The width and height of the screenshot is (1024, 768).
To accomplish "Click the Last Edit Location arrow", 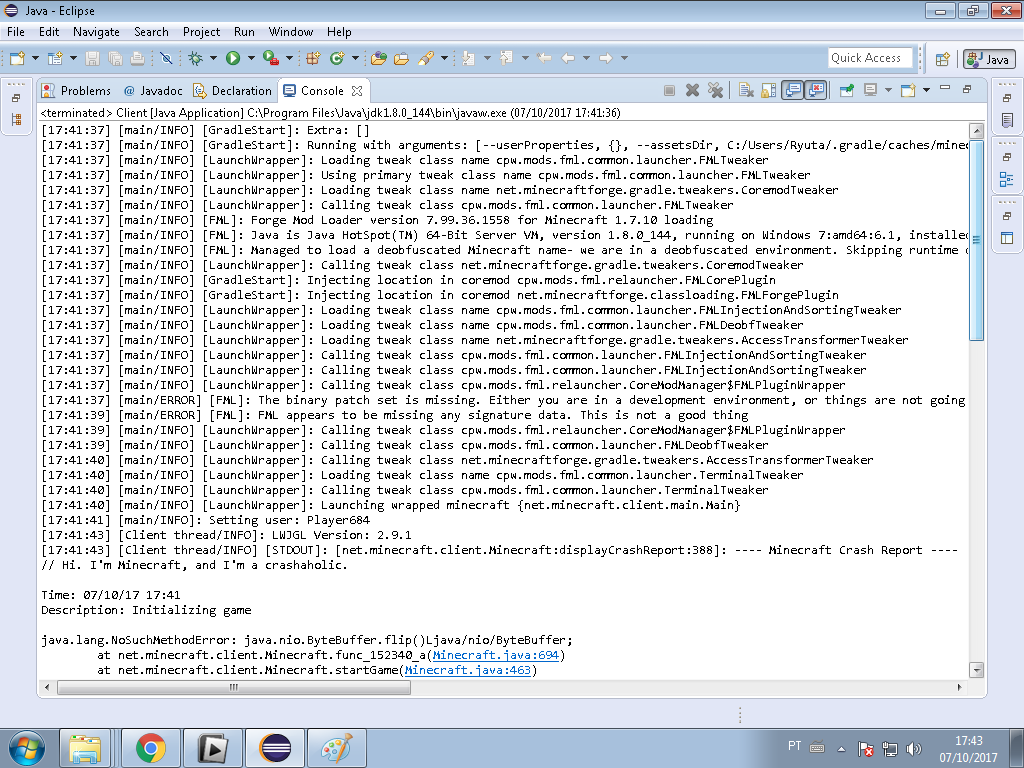I will 544,58.
